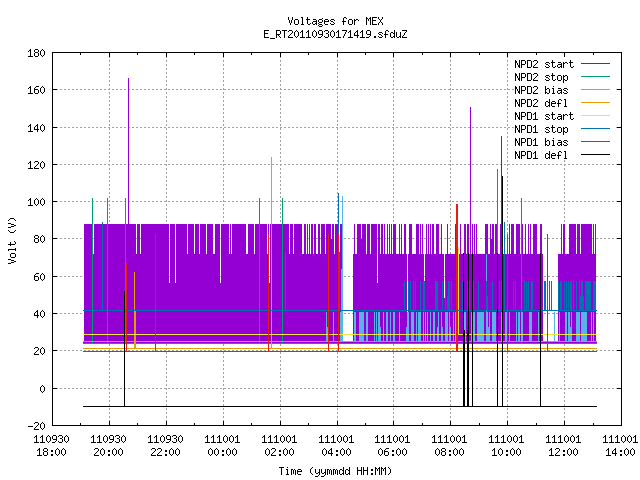Click the '111001 00:00' x-axis tick label
This screenshot has height=480, width=640.
coord(222,446)
